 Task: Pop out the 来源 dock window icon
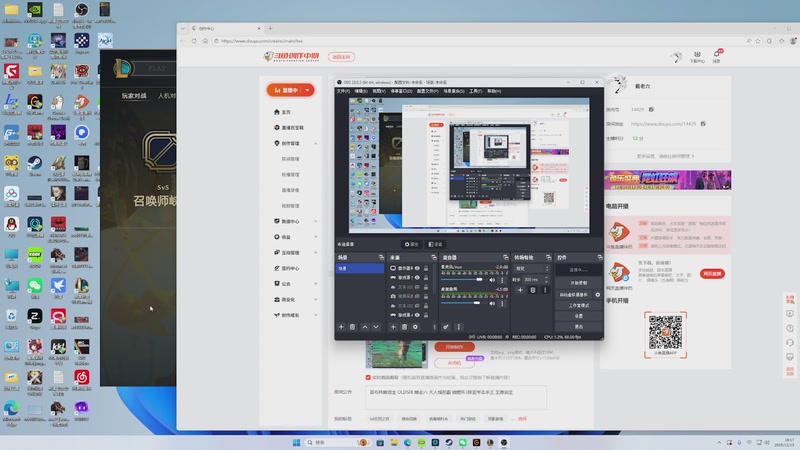pyautogui.click(x=434, y=257)
